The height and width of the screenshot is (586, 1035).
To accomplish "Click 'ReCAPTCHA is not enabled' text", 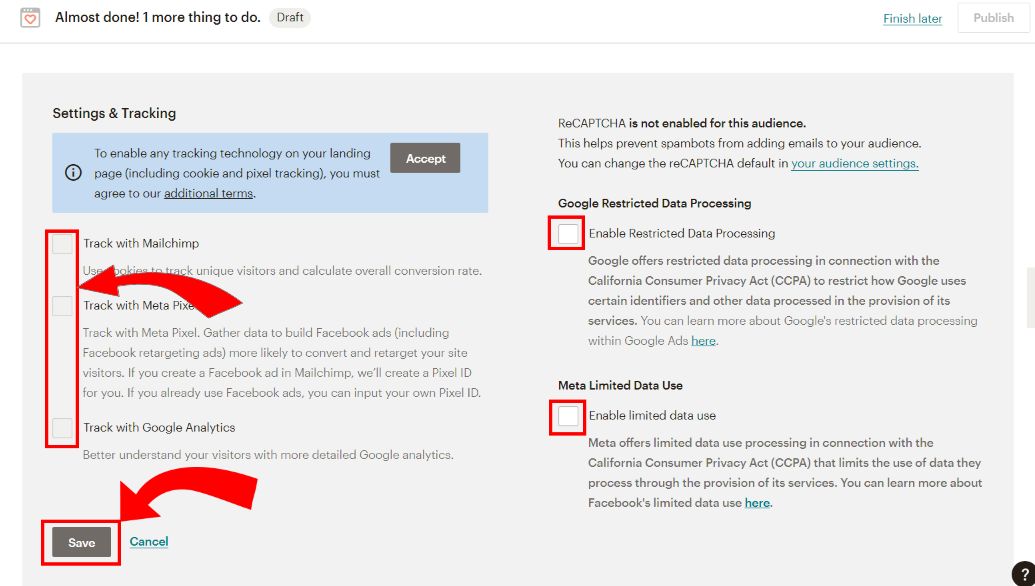I will click(x=682, y=123).
